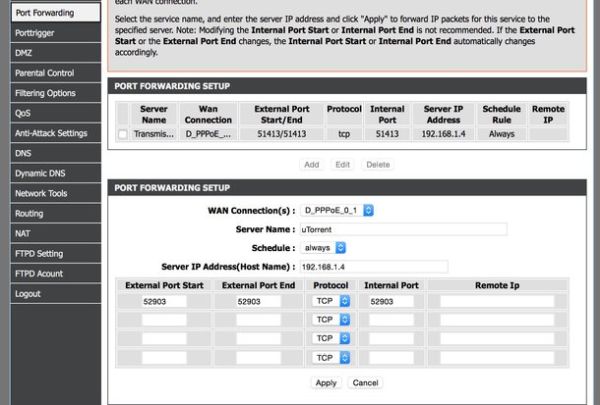The height and width of the screenshot is (405, 600).
Task: Go to the DMZ settings page
Action: tap(53, 53)
